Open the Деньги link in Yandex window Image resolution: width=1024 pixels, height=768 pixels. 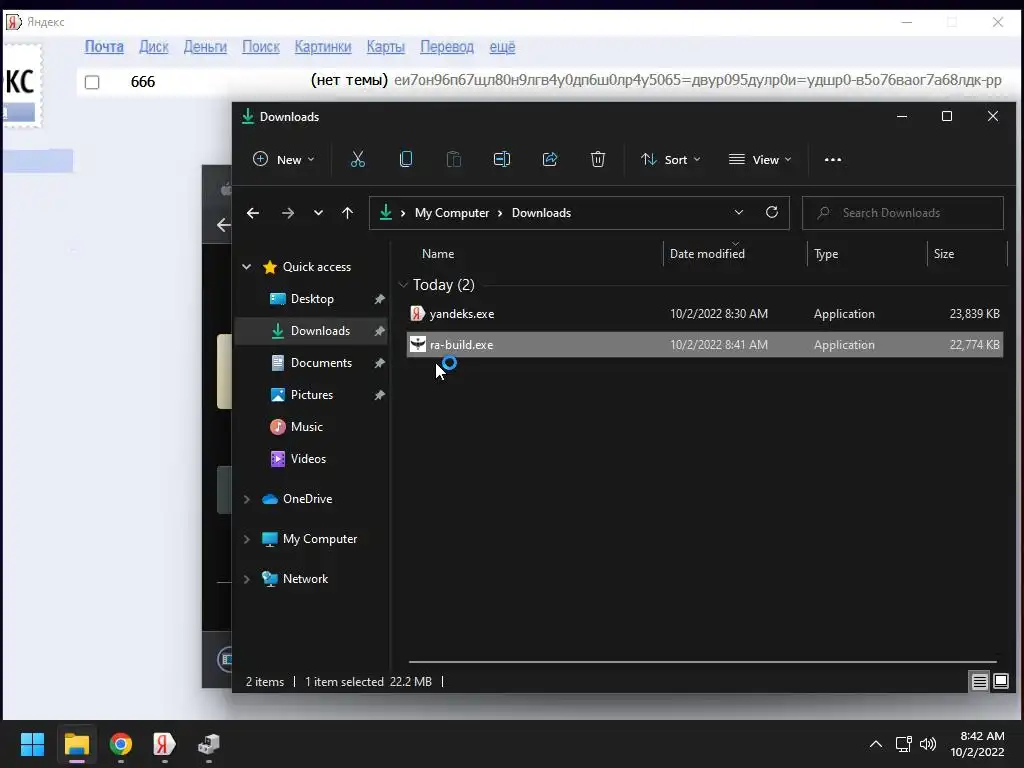click(205, 47)
